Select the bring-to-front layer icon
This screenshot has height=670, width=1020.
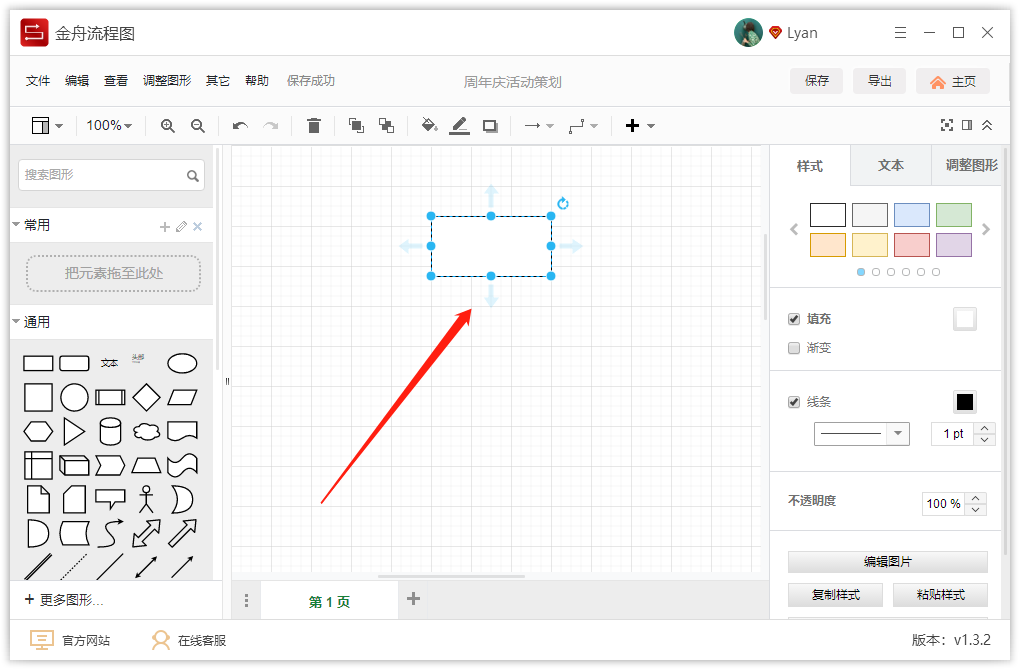coord(355,125)
